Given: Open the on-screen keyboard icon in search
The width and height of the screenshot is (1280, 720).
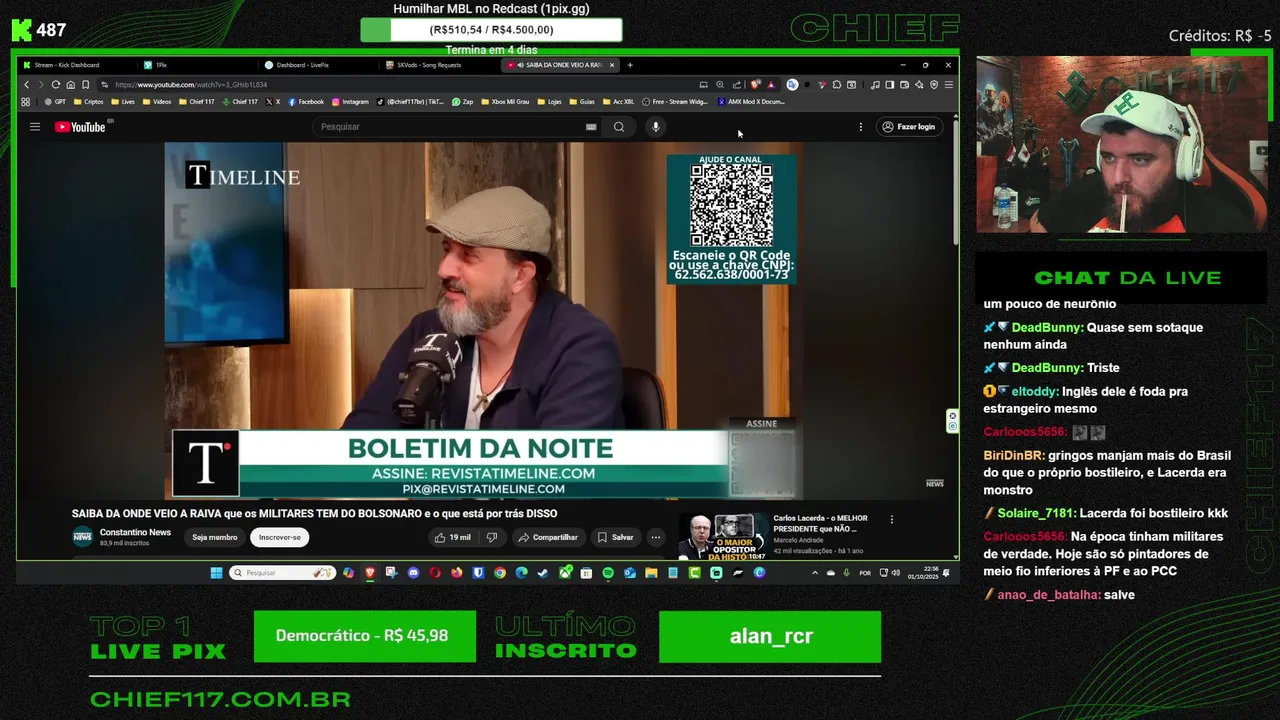Looking at the screenshot, I should click(591, 127).
